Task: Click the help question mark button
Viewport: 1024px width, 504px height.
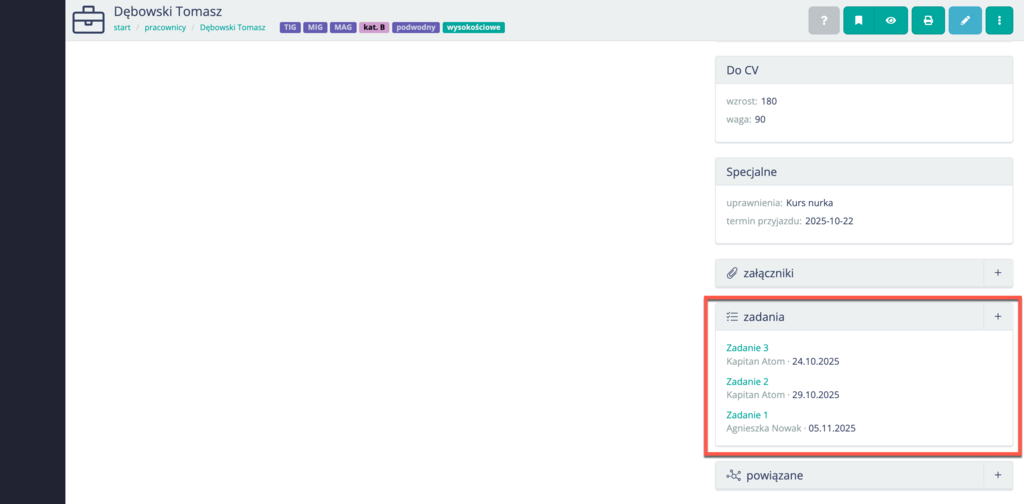Action: click(x=824, y=20)
